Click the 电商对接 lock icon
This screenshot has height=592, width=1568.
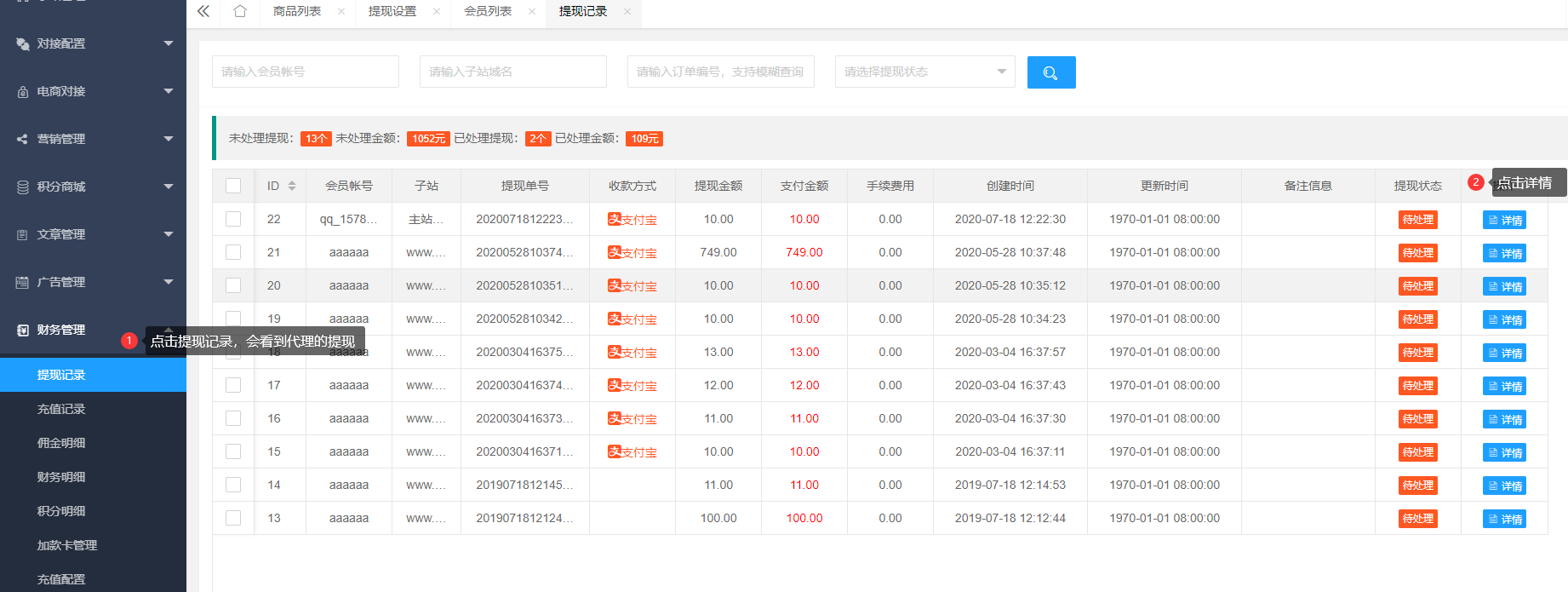23,91
